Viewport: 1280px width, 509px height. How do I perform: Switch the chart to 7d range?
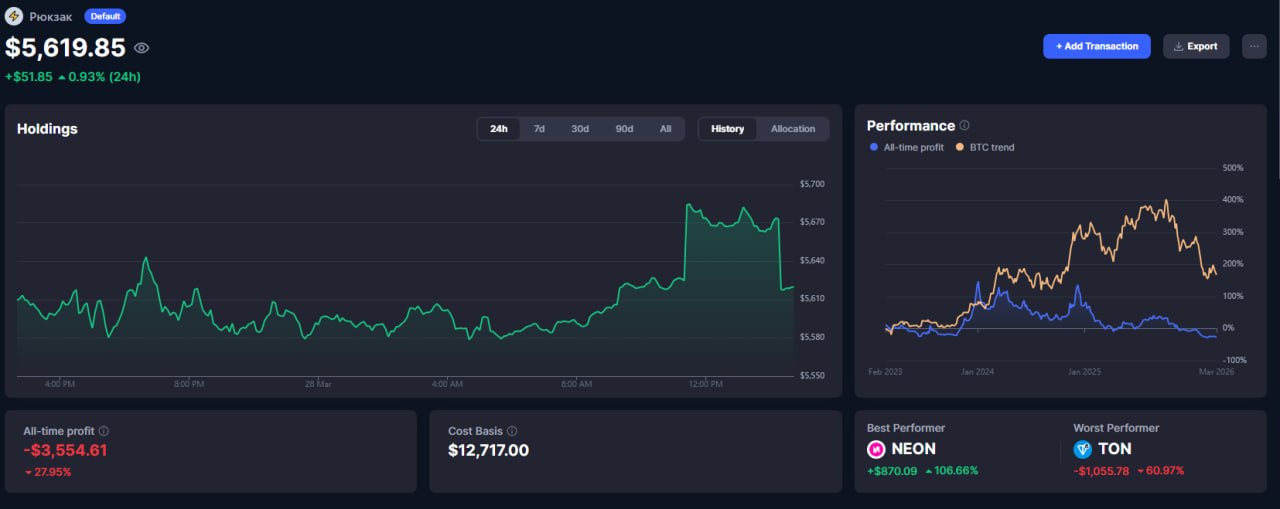(539, 129)
